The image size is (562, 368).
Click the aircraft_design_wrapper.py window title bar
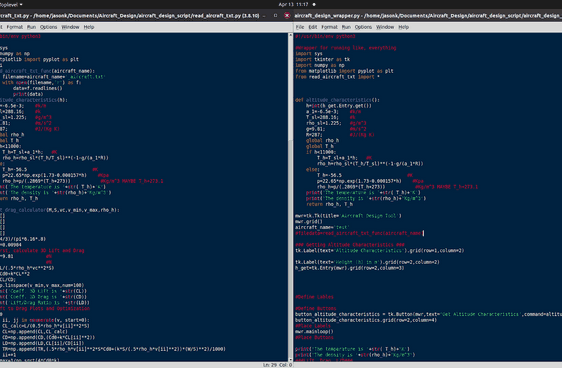tap(428, 16)
